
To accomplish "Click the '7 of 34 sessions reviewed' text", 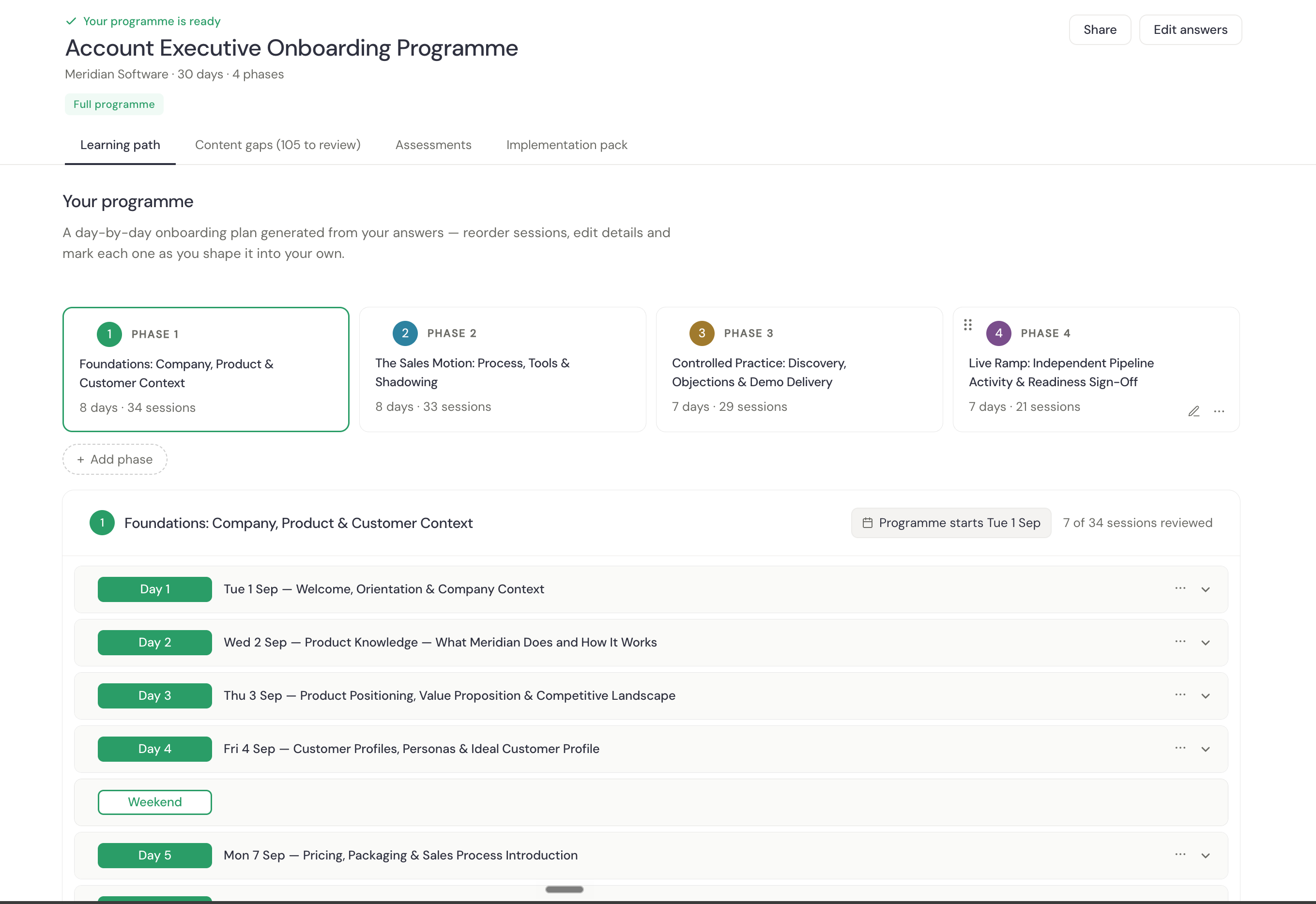I will (1137, 523).
